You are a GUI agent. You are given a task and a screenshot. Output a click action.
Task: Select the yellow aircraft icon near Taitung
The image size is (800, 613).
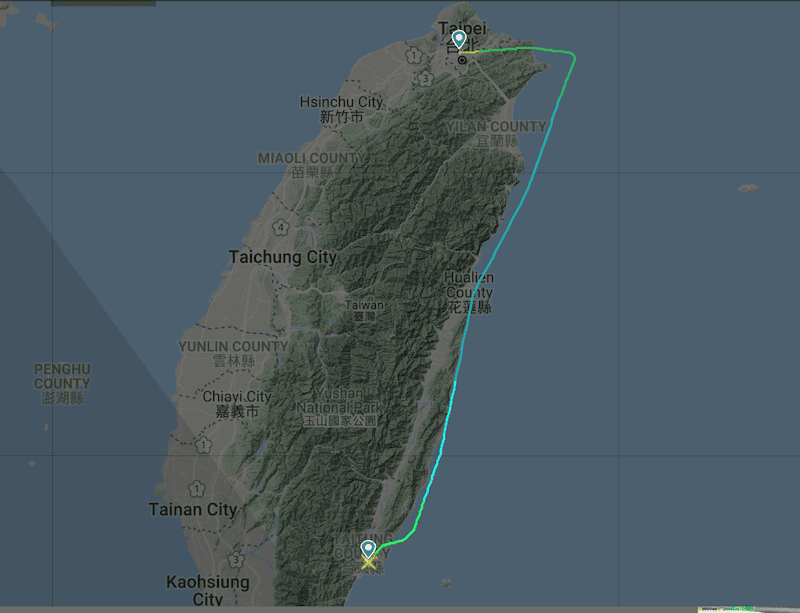[368, 562]
